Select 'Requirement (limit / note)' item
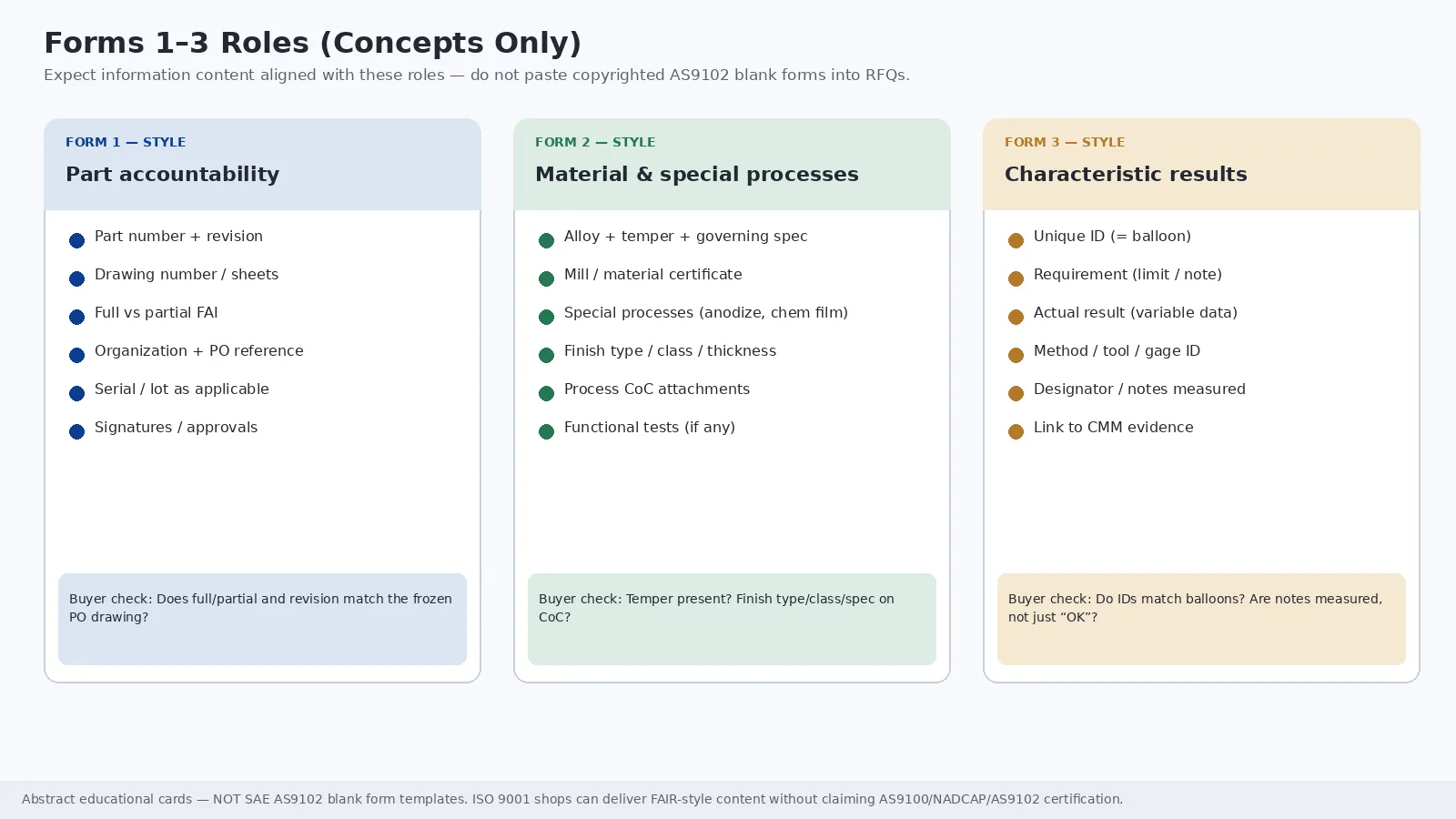 1127,274
